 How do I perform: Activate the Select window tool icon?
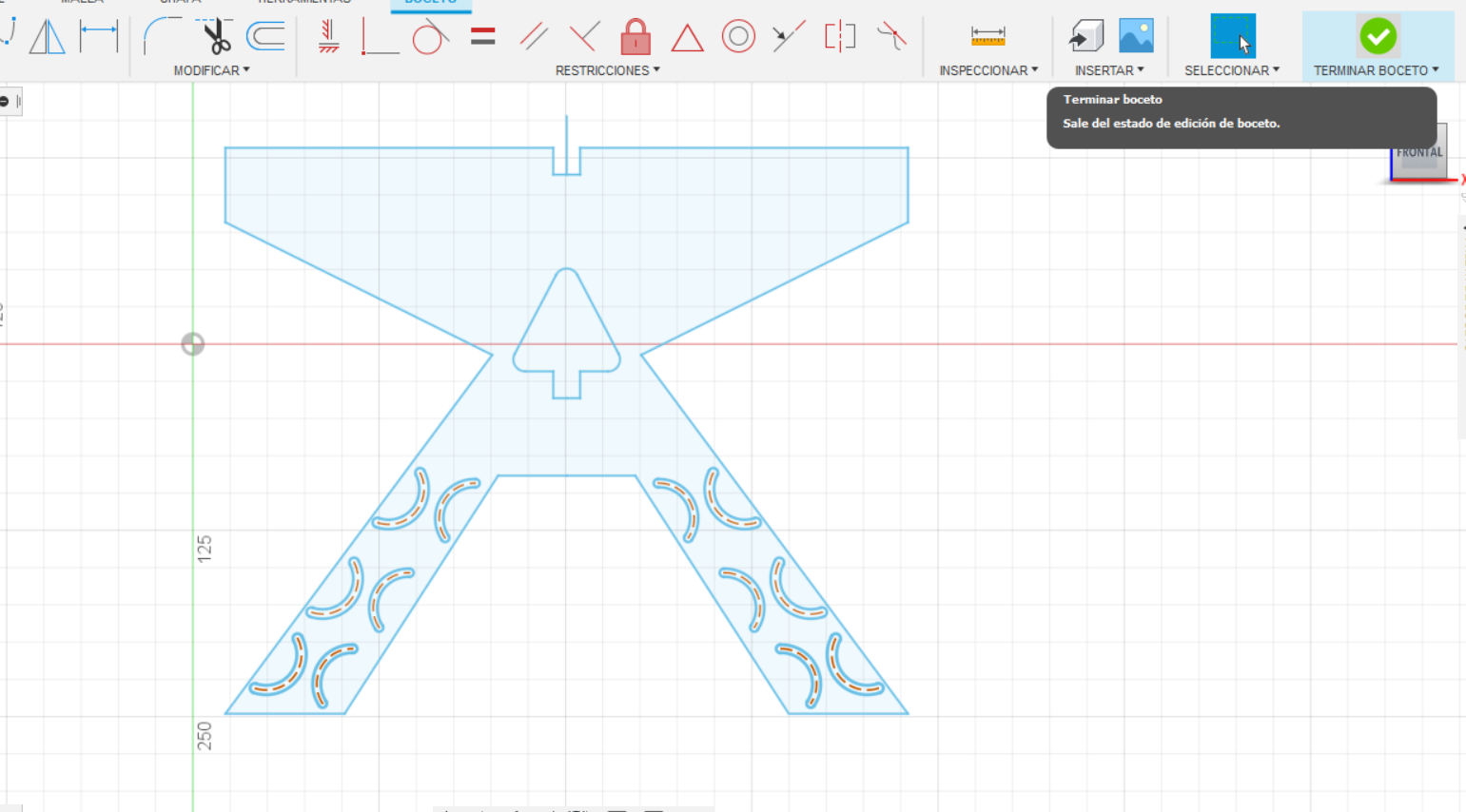click(x=1233, y=36)
